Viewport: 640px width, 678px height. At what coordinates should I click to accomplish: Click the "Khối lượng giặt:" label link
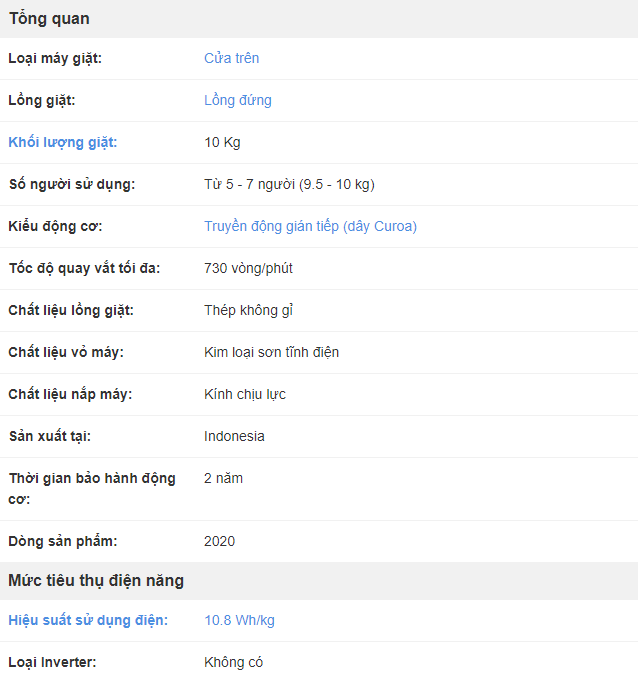click(62, 142)
